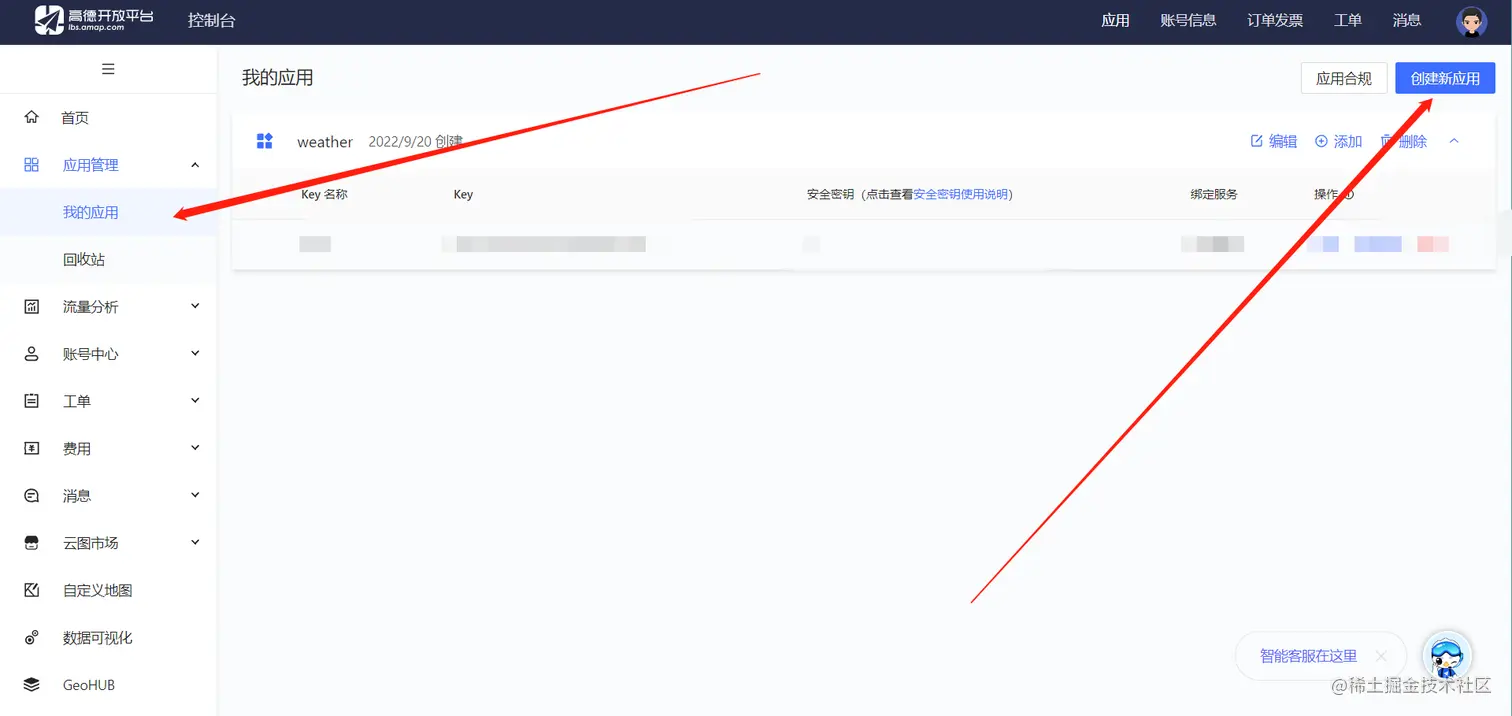Collapse the weather app panel chevron
The height and width of the screenshot is (716, 1512).
(x=1454, y=141)
